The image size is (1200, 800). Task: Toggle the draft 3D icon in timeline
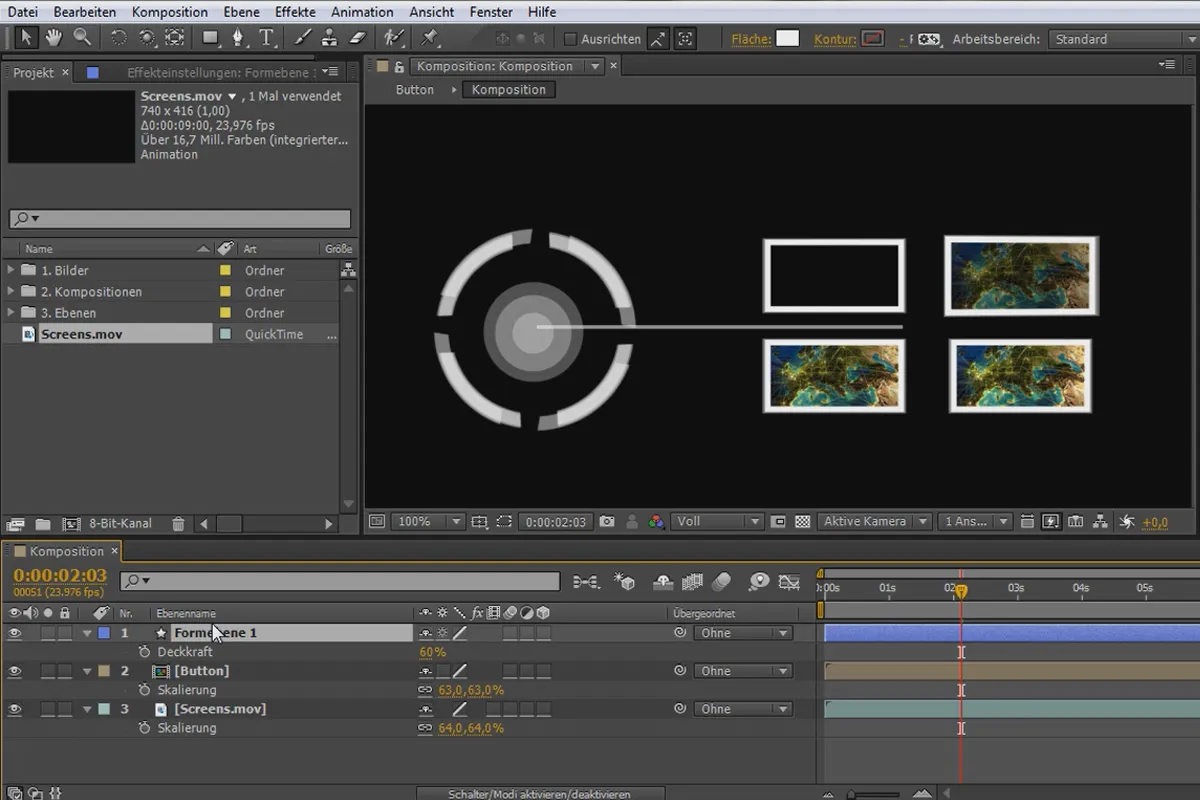pos(625,581)
